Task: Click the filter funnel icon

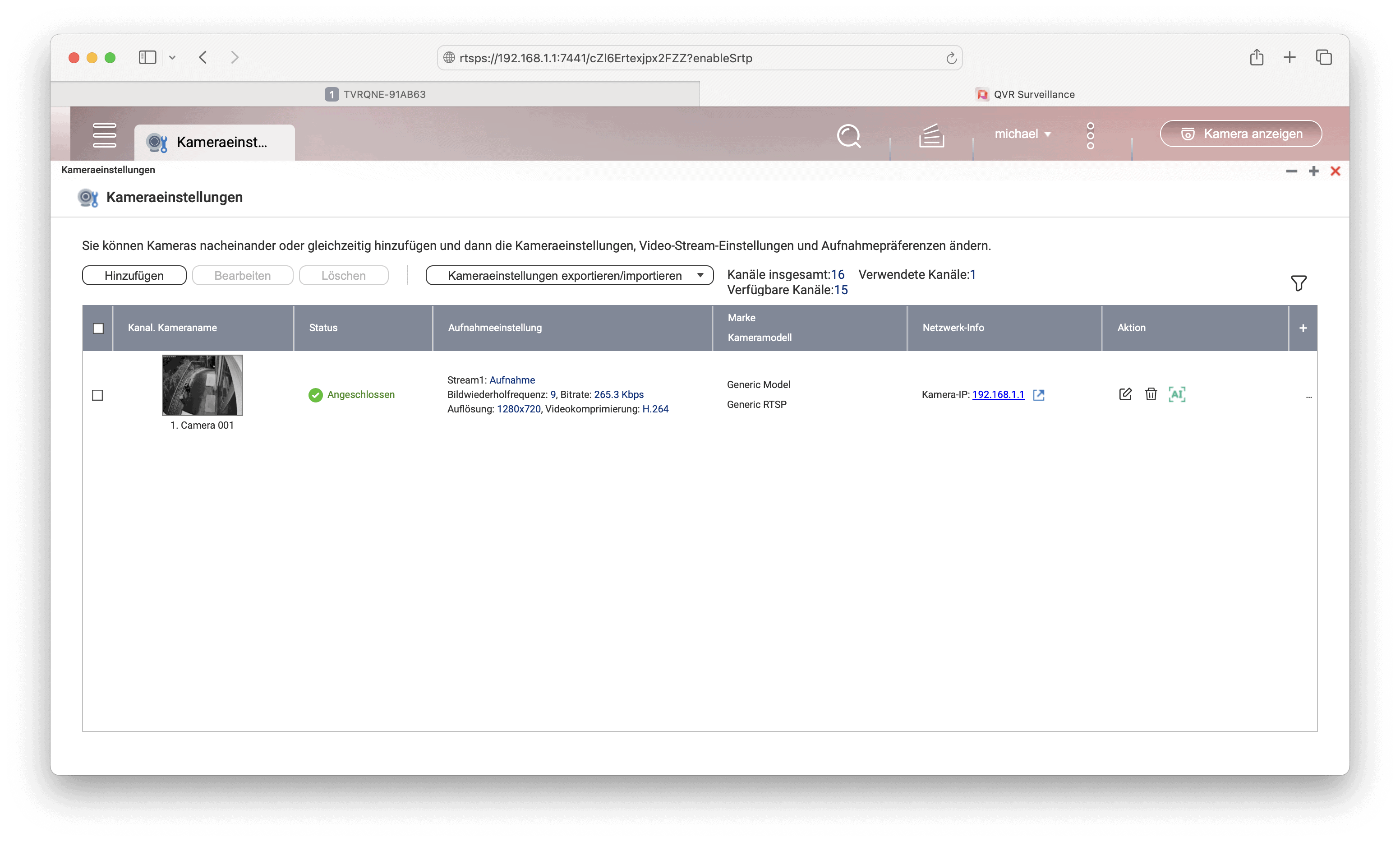Action: pos(1298,282)
